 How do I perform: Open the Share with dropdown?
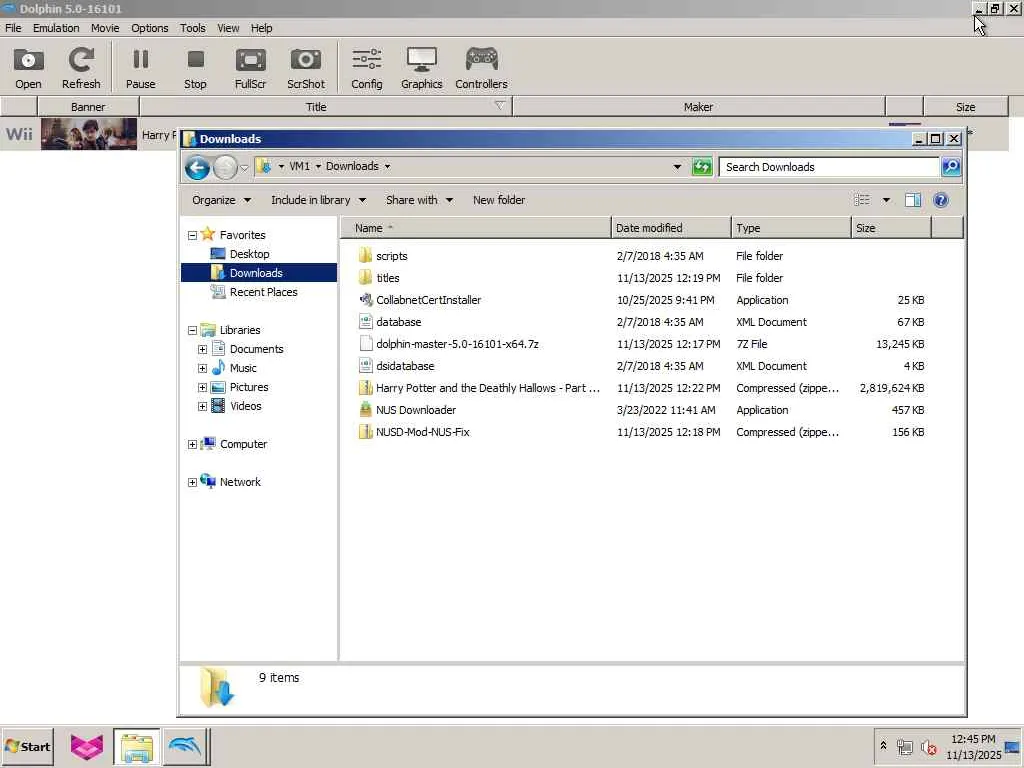point(419,200)
